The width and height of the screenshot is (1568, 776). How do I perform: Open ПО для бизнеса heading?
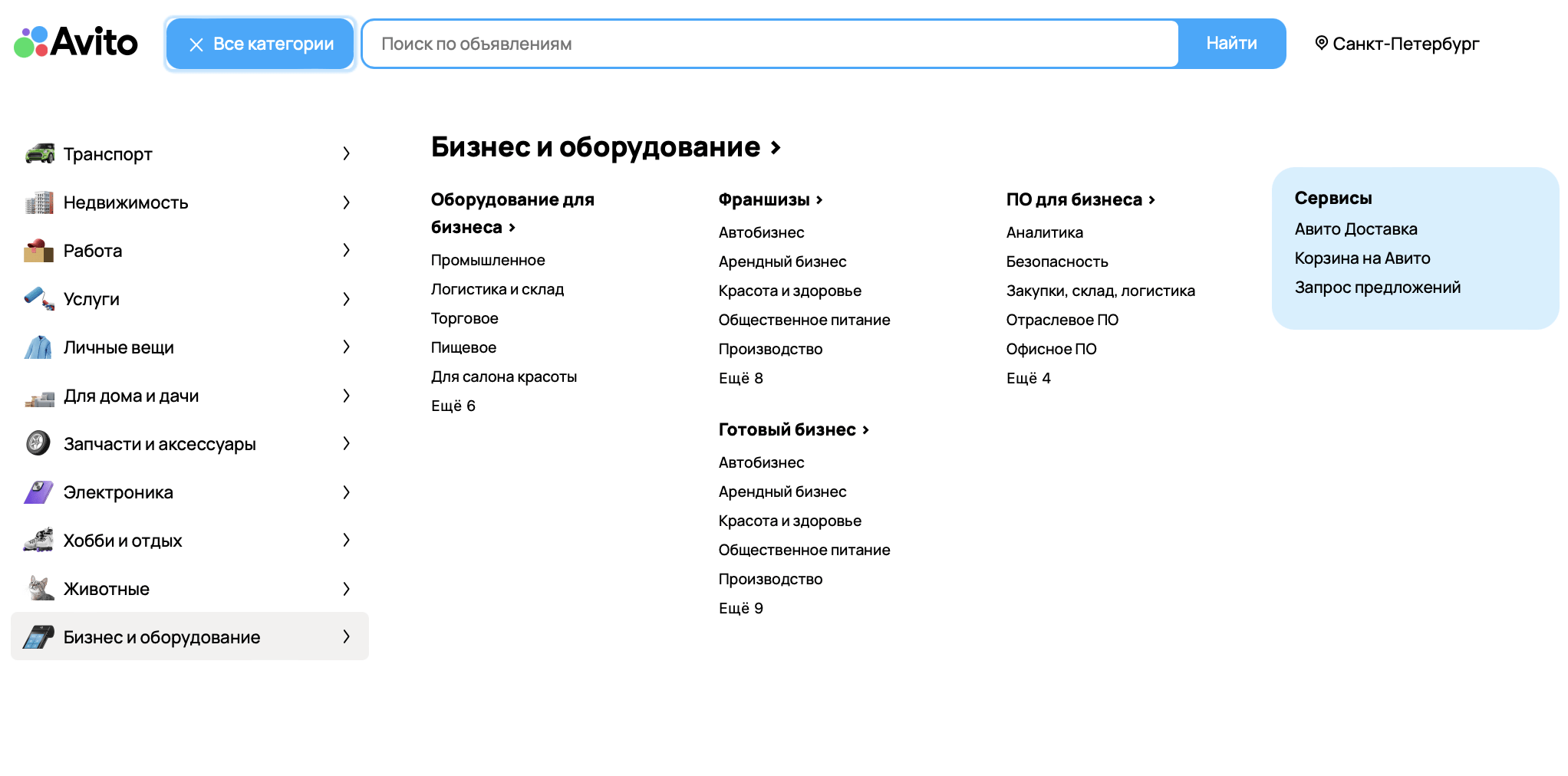[x=1081, y=199]
